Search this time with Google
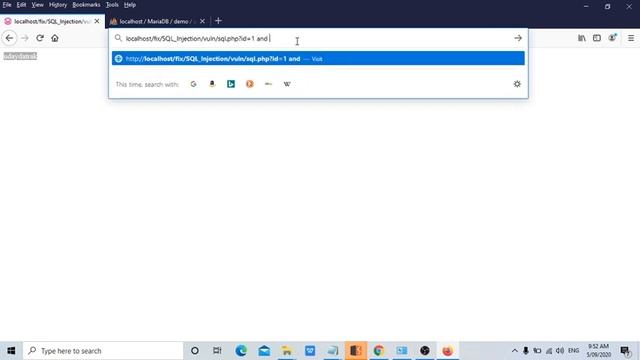 click(x=193, y=84)
